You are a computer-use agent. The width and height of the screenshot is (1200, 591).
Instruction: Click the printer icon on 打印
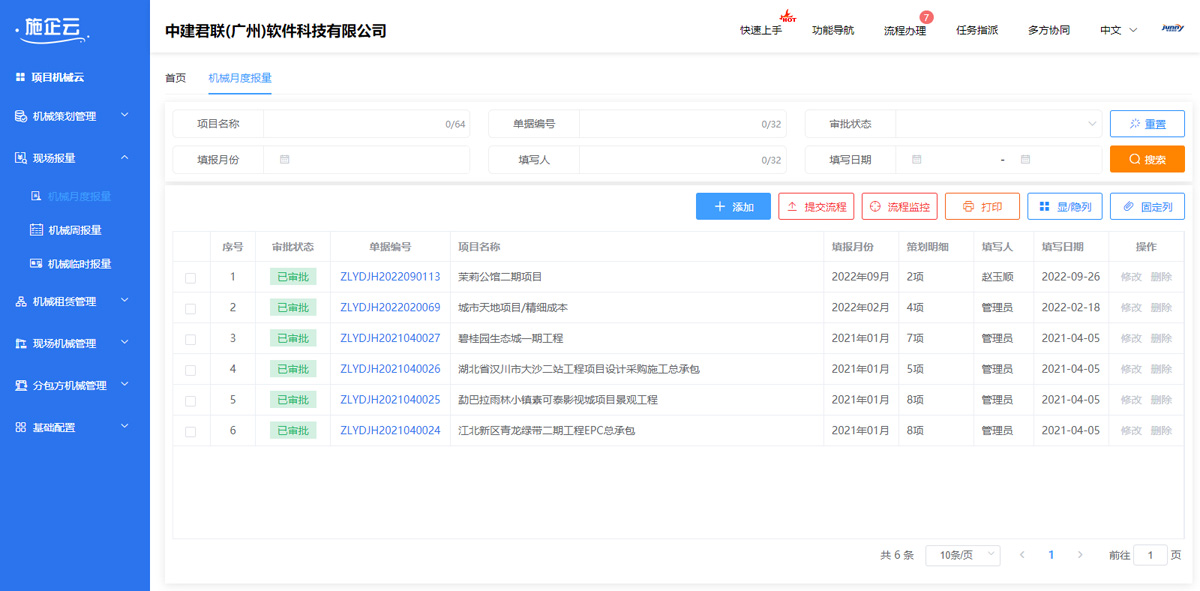[x=968, y=207]
